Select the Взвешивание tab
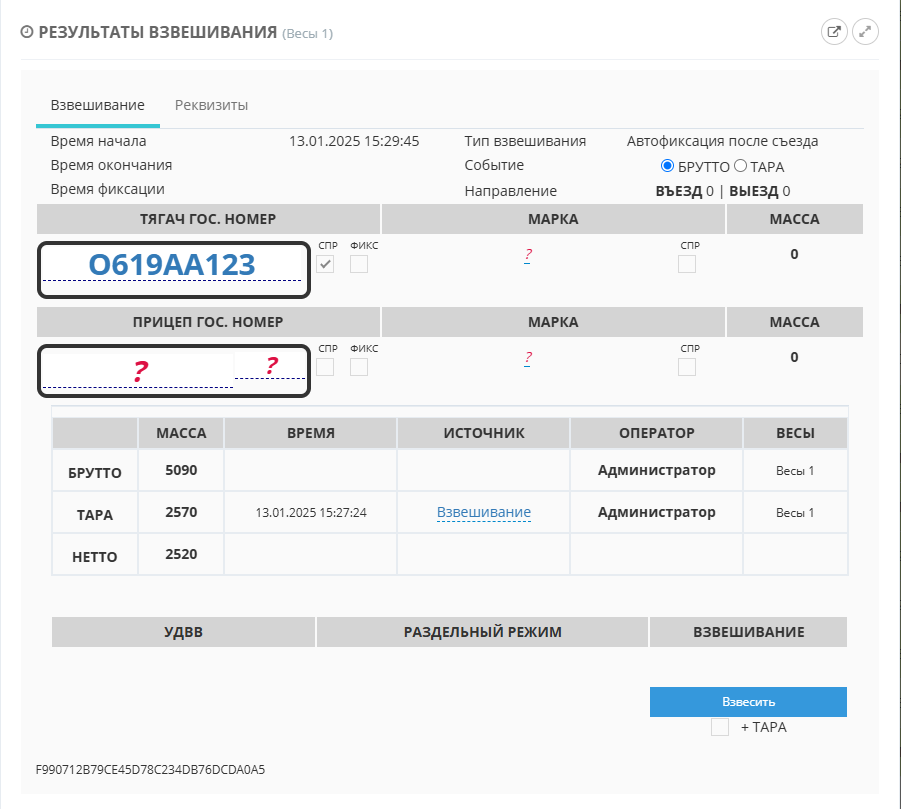The image size is (901, 809). tap(98, 105)
